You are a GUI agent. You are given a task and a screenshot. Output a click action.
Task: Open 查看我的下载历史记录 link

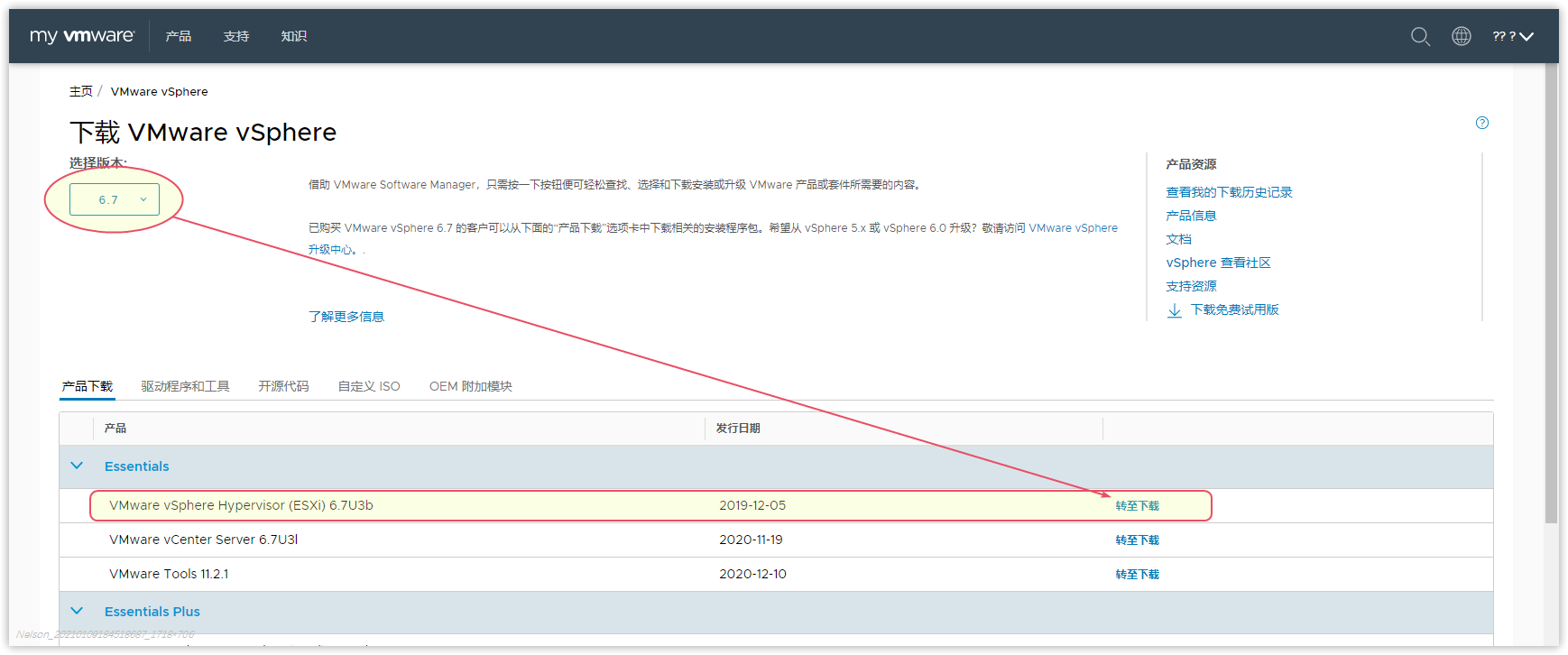click(x=1229, y=192)
